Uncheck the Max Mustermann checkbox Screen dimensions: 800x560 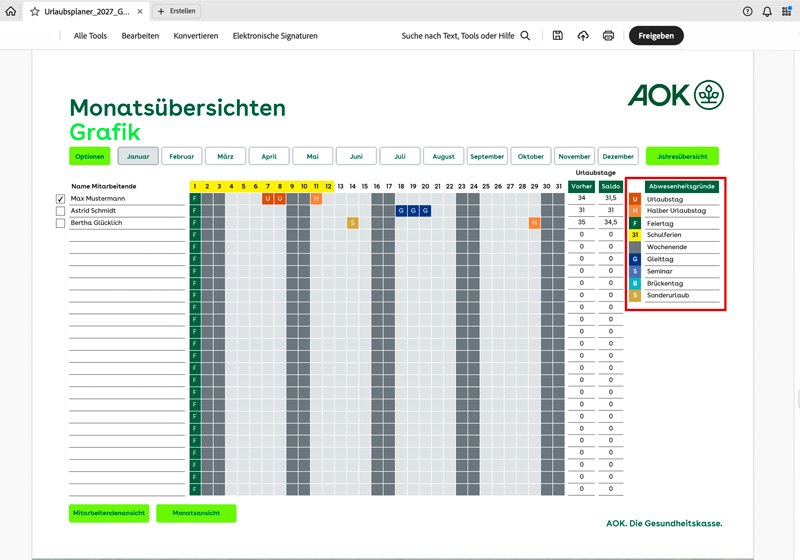[61, 199]
